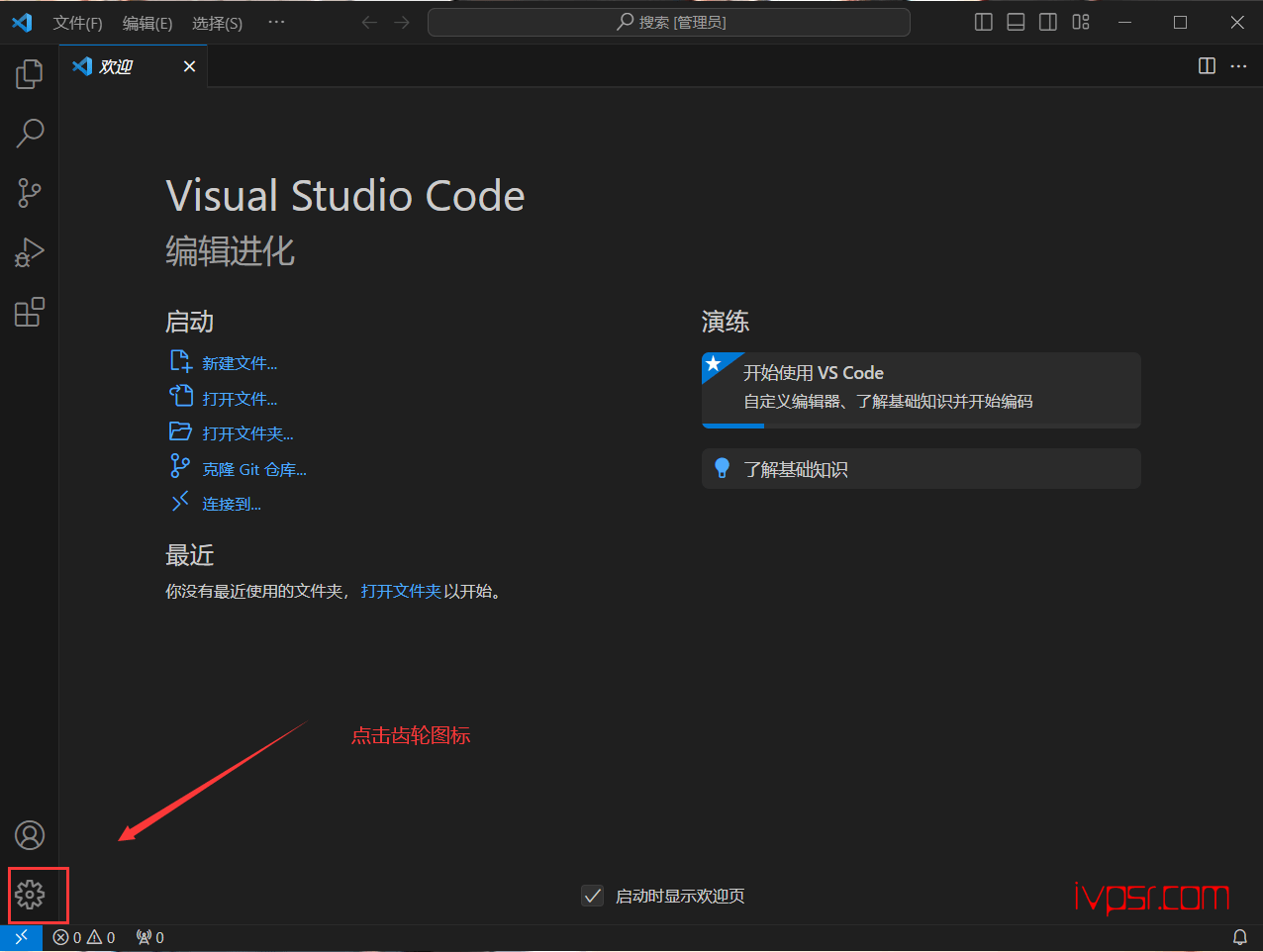Open editor More Actions ellipsis
The width and height of the screenshot is (1263, 952).
(1238, 65)
